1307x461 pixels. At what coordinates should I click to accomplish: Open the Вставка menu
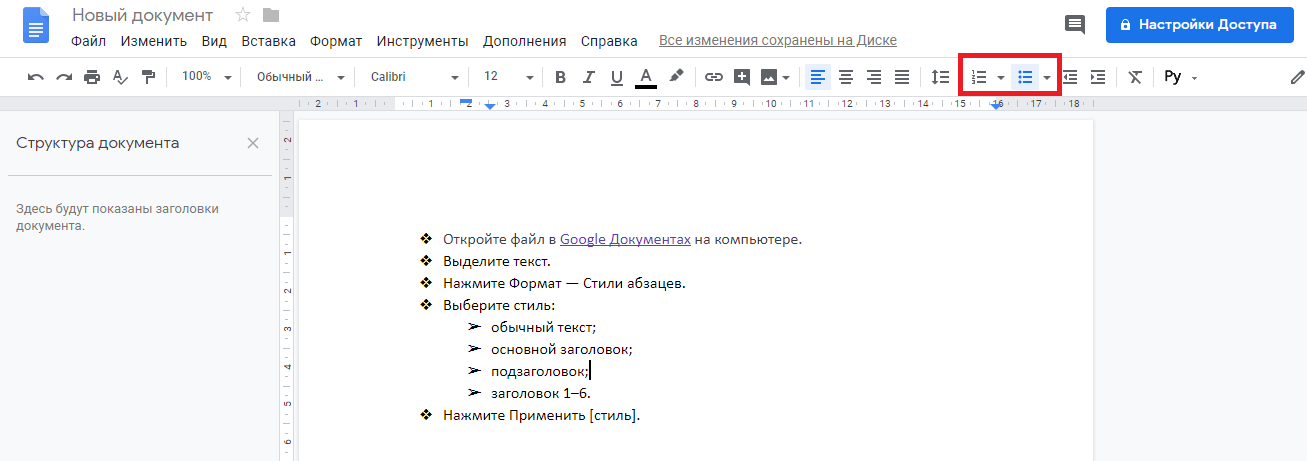coord(268,41)
